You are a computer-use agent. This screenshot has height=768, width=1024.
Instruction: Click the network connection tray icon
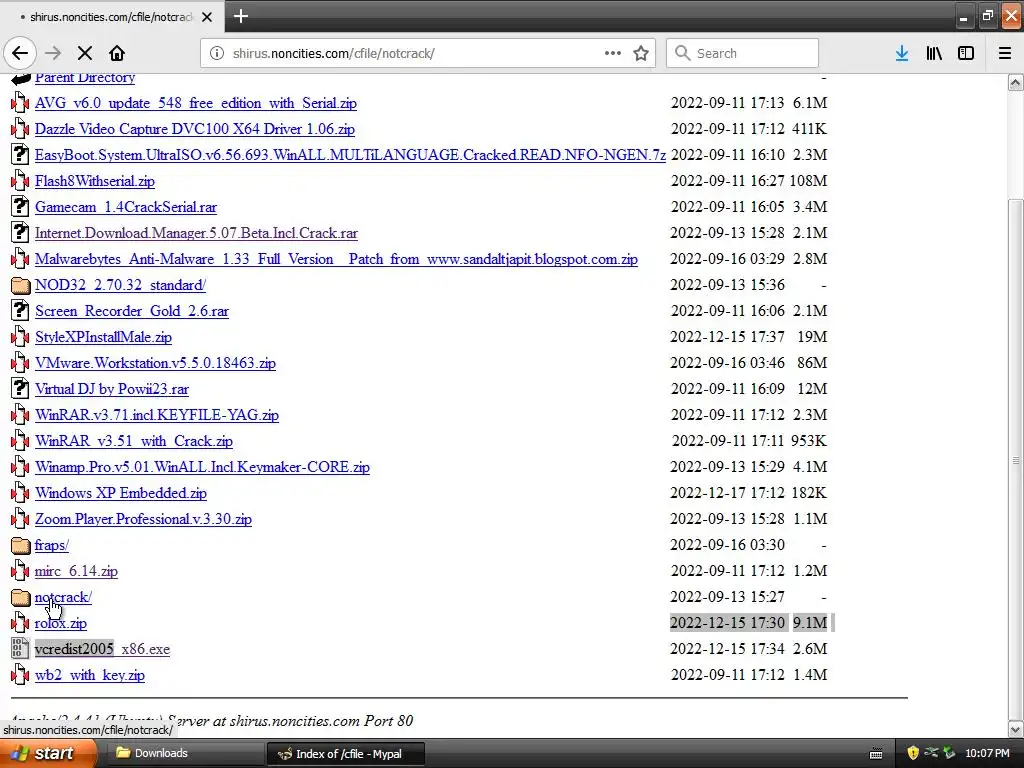[931, 753]
